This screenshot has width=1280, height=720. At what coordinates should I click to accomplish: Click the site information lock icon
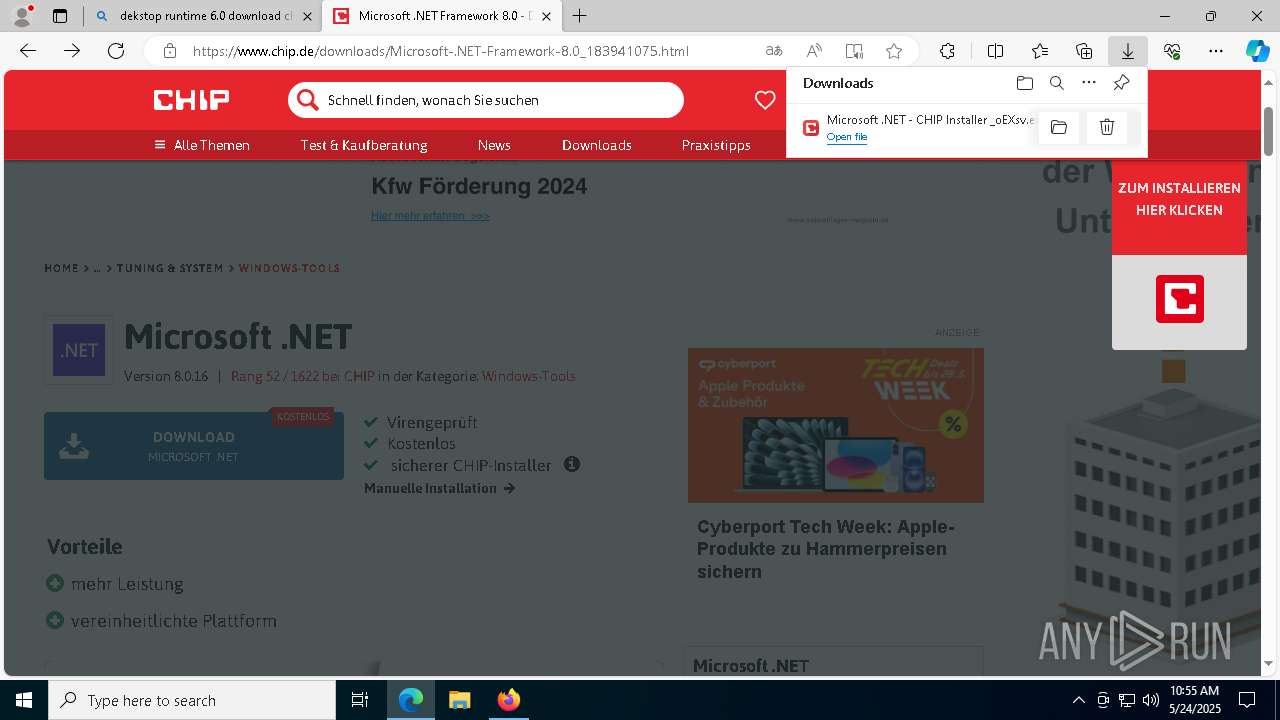[170, 51]
